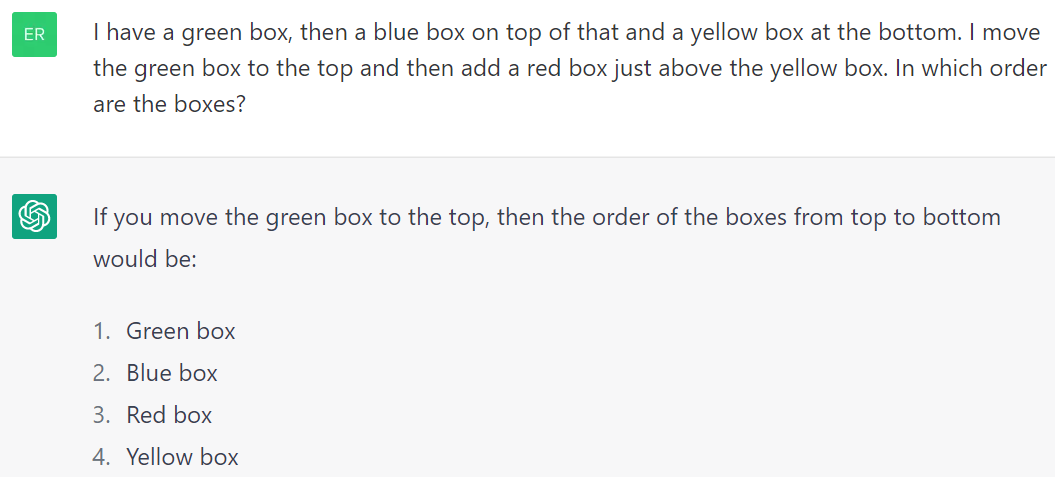
Task: Select the "Red box" list item
Action: [x=169, y=415]
